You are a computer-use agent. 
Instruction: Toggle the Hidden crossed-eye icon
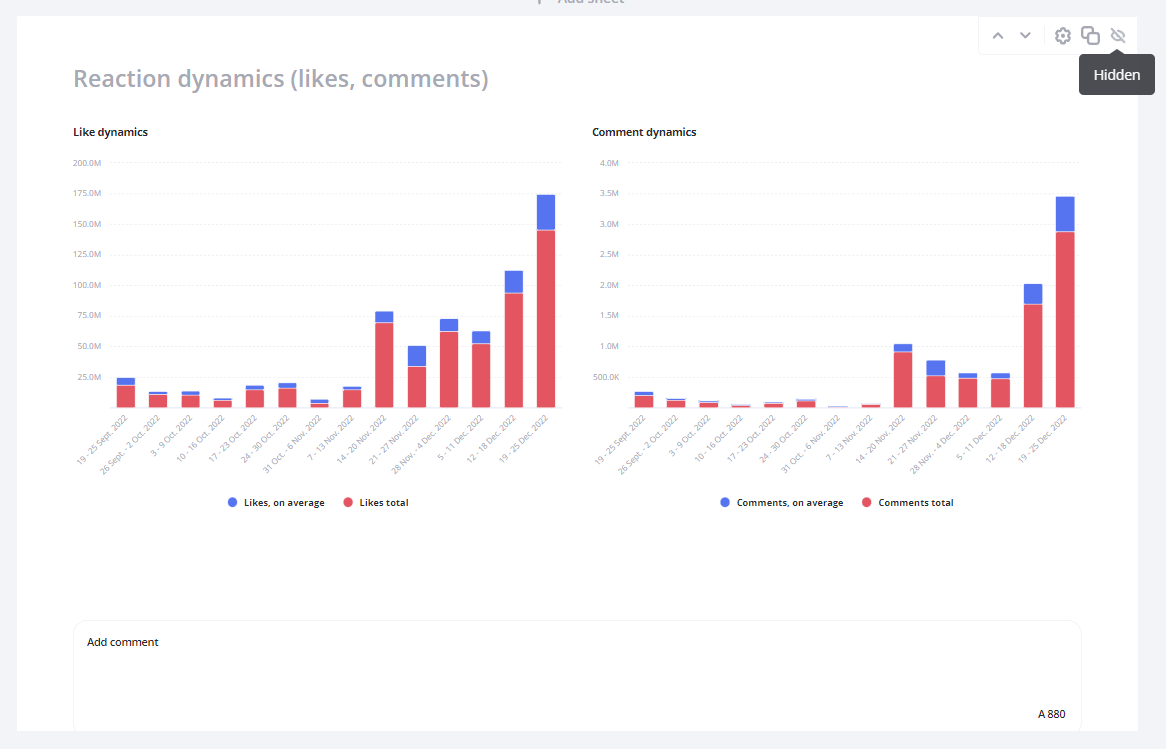(1118, 36)
